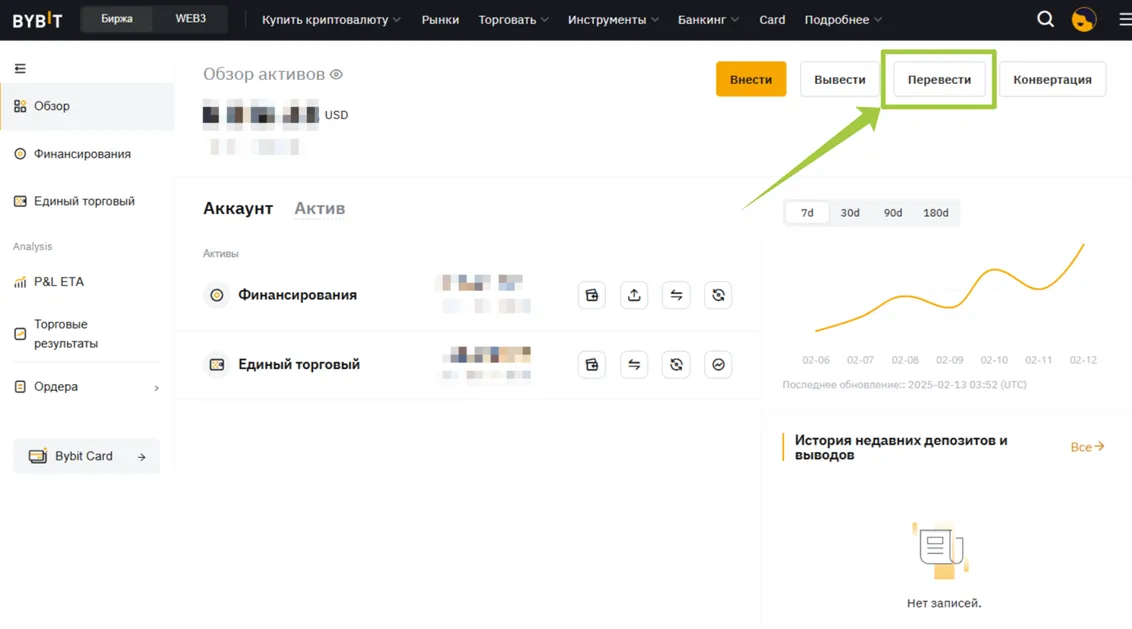View all history via Все link
The width and height of the screenshot is (1132, 629).
pyautogui.click(x=1087, y=447)
